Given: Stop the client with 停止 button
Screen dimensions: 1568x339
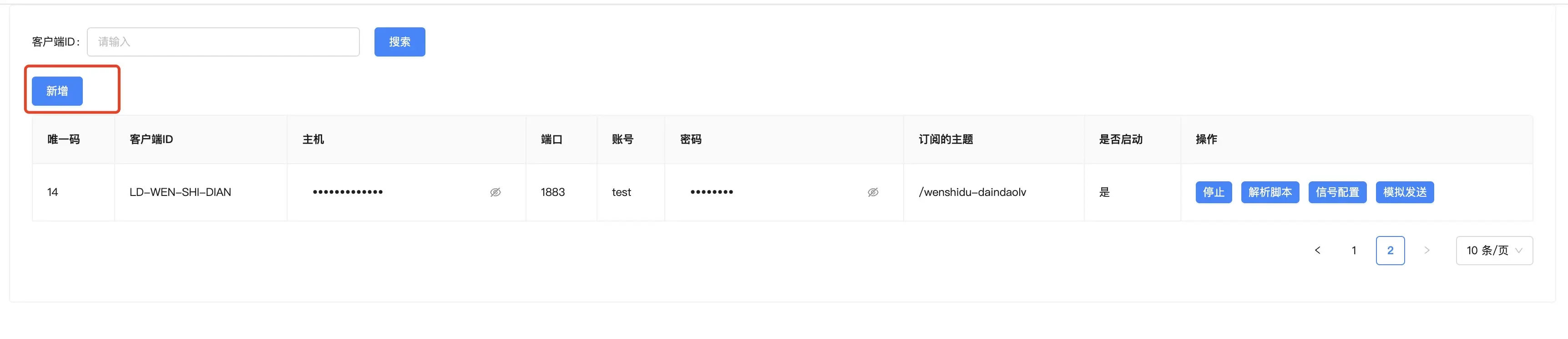Looking at the screenshot, I should click(1214, 192).
